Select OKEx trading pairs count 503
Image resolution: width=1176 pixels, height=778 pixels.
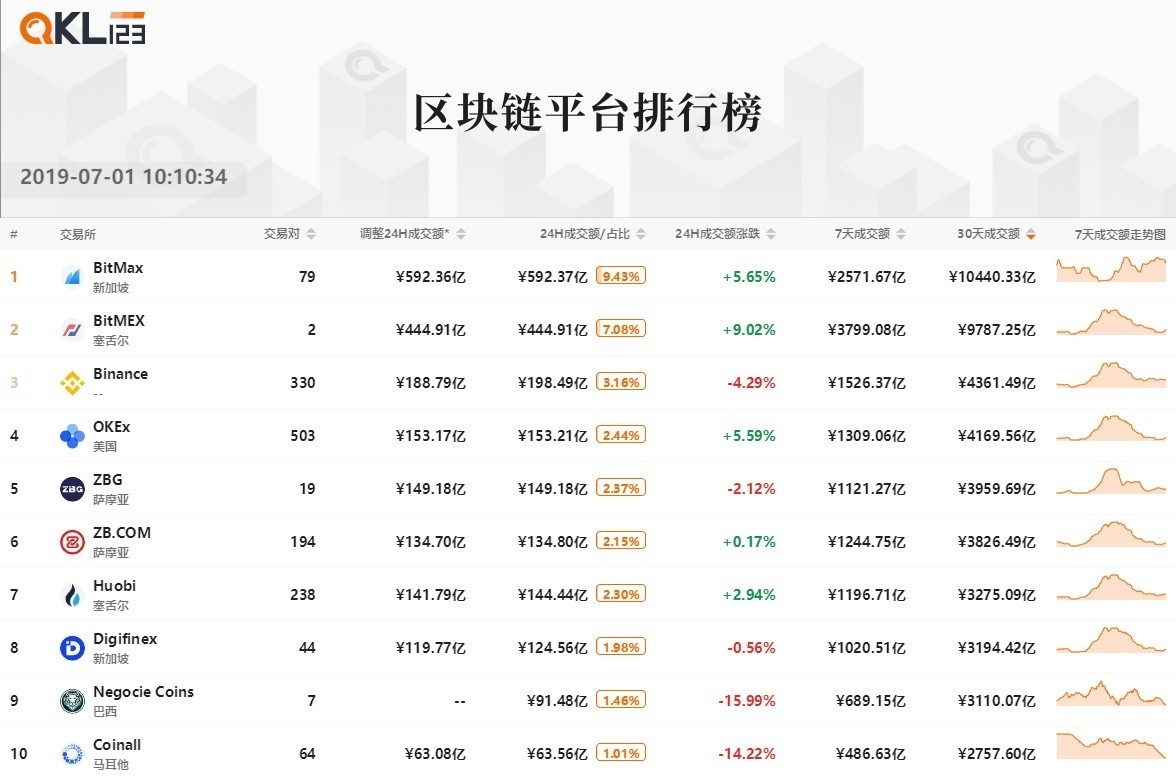coord(303,436)
